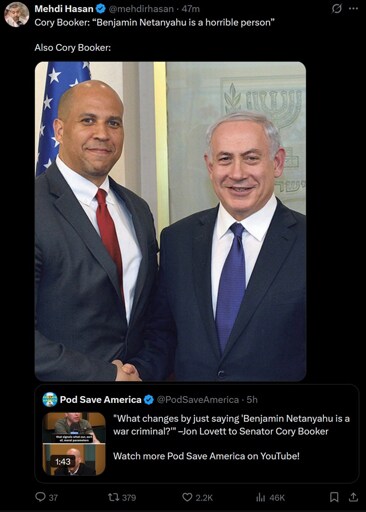Viewport: 366px width, 512px height.
Task: Play the 1:43 quoted video thumbnail
Action: [x=74, y=444]
